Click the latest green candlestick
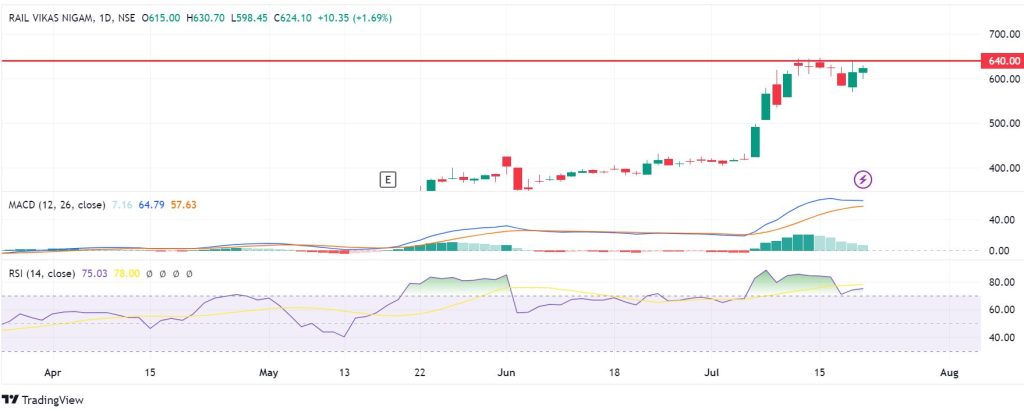 click(x=863, y=70)
